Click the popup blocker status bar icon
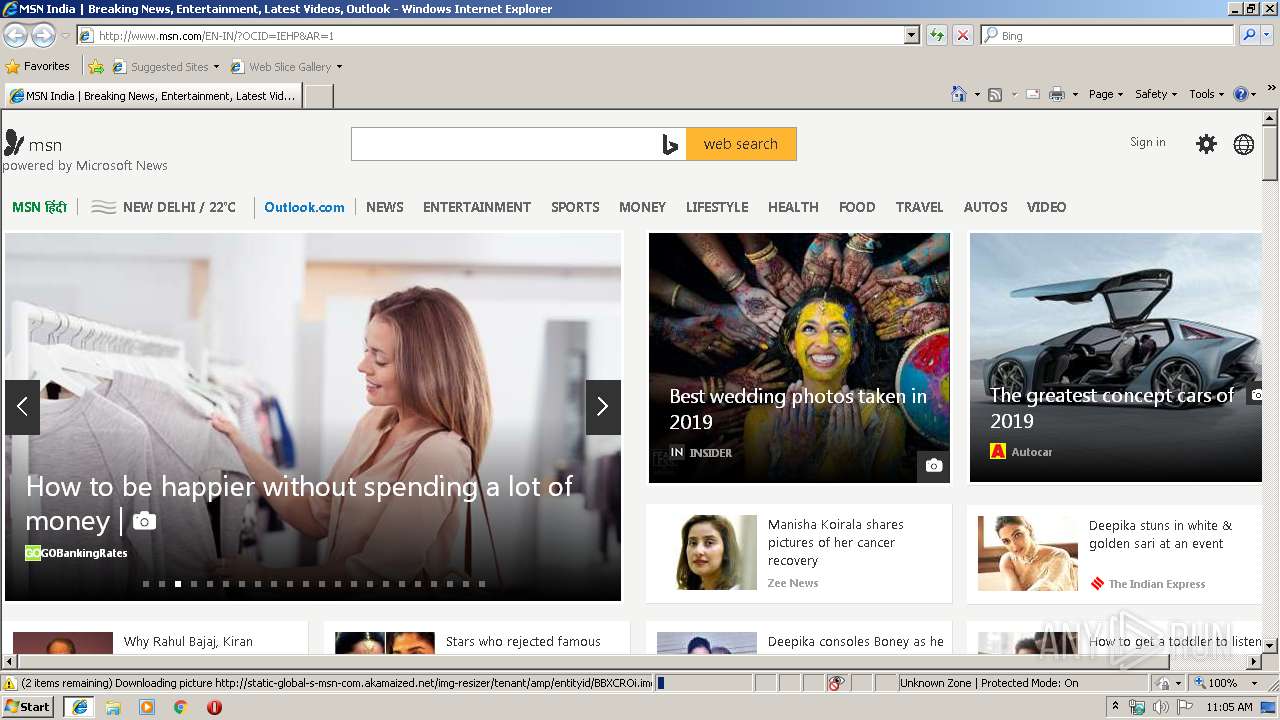Image resolution: width=1280 pixels, height=720 pixels. [837, 683]
